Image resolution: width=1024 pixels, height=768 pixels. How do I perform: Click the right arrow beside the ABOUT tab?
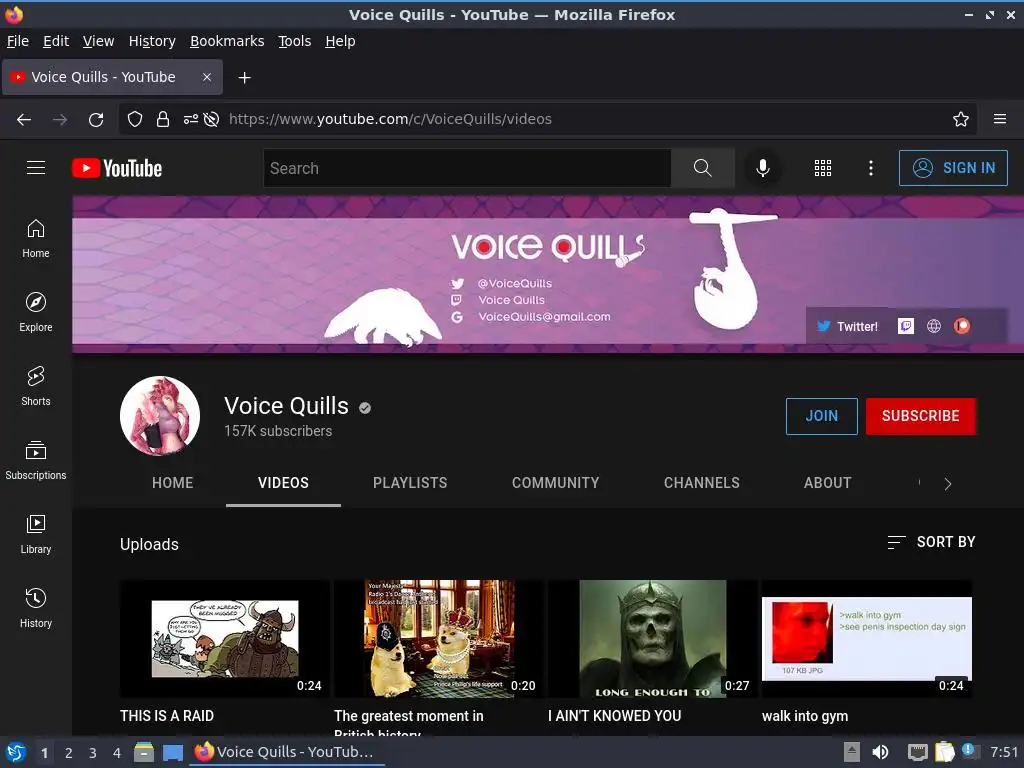pos(948,483)
